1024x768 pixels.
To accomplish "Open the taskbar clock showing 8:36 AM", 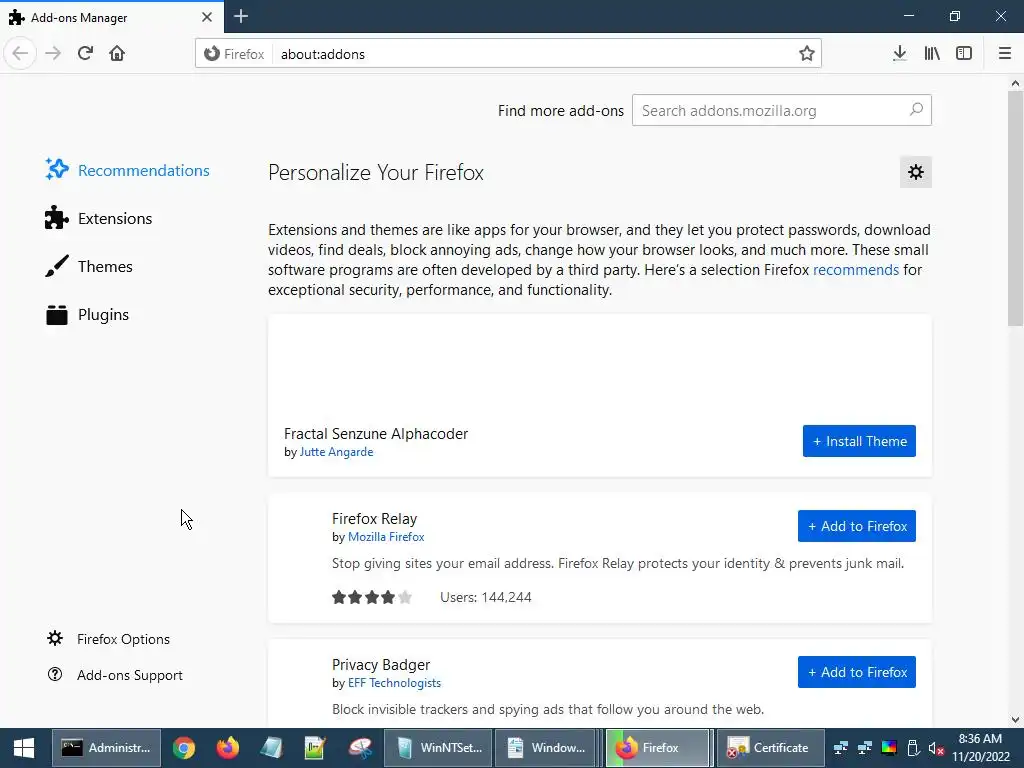I will (980, 748).
